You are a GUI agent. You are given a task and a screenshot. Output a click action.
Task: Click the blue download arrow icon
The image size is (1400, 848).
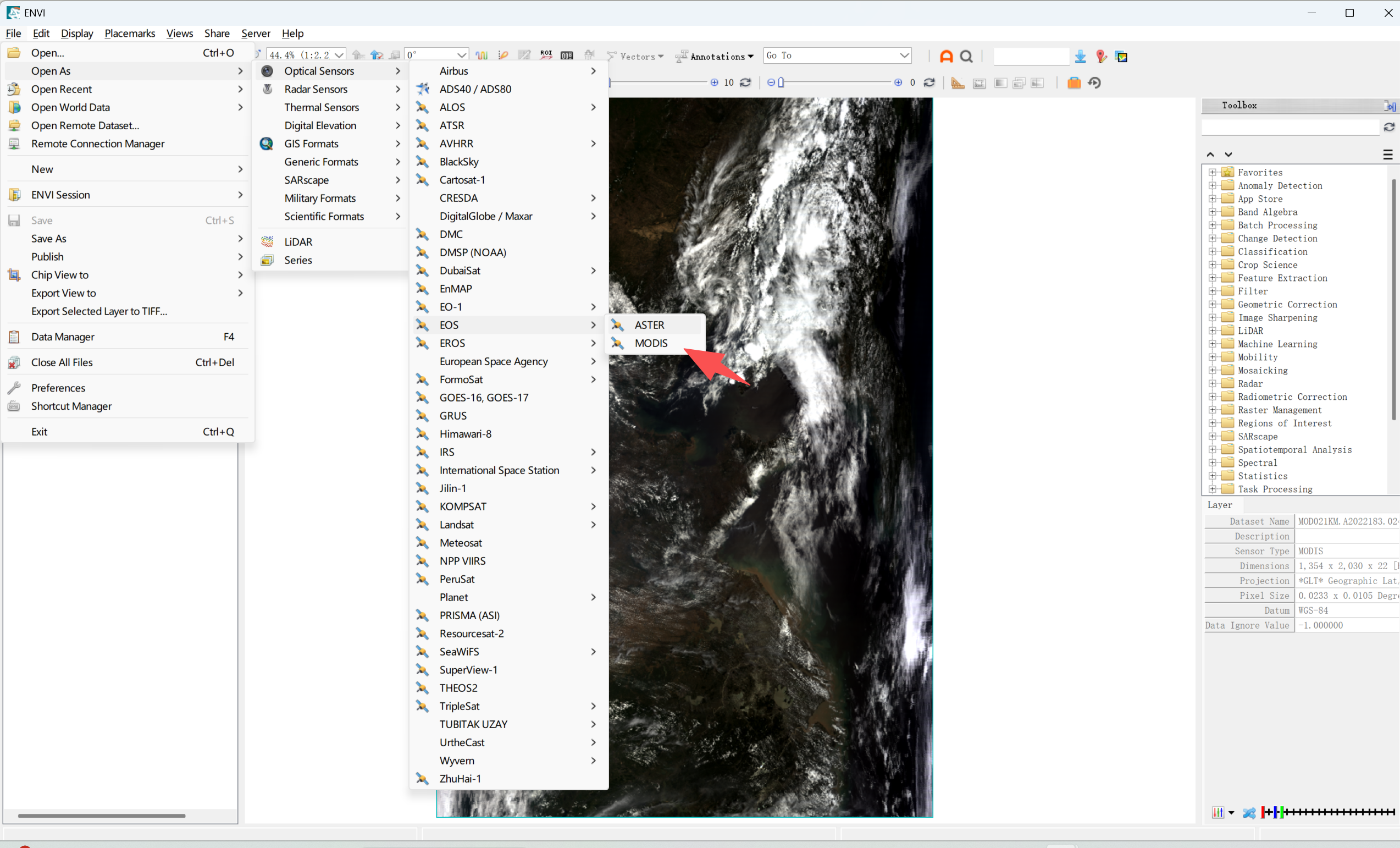pyautogui.click(x=1080, y=56)
